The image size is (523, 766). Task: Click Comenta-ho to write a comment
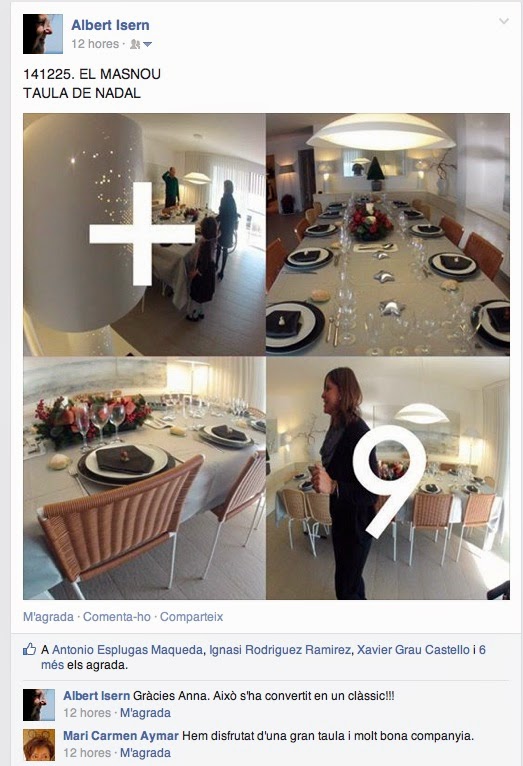click(x=117, y=617)
